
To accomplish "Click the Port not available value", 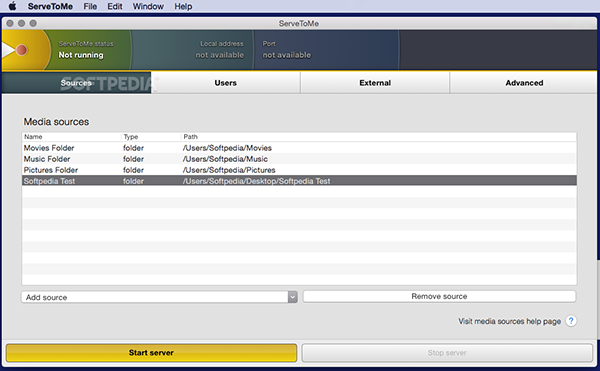I will [x=287, y=55].
